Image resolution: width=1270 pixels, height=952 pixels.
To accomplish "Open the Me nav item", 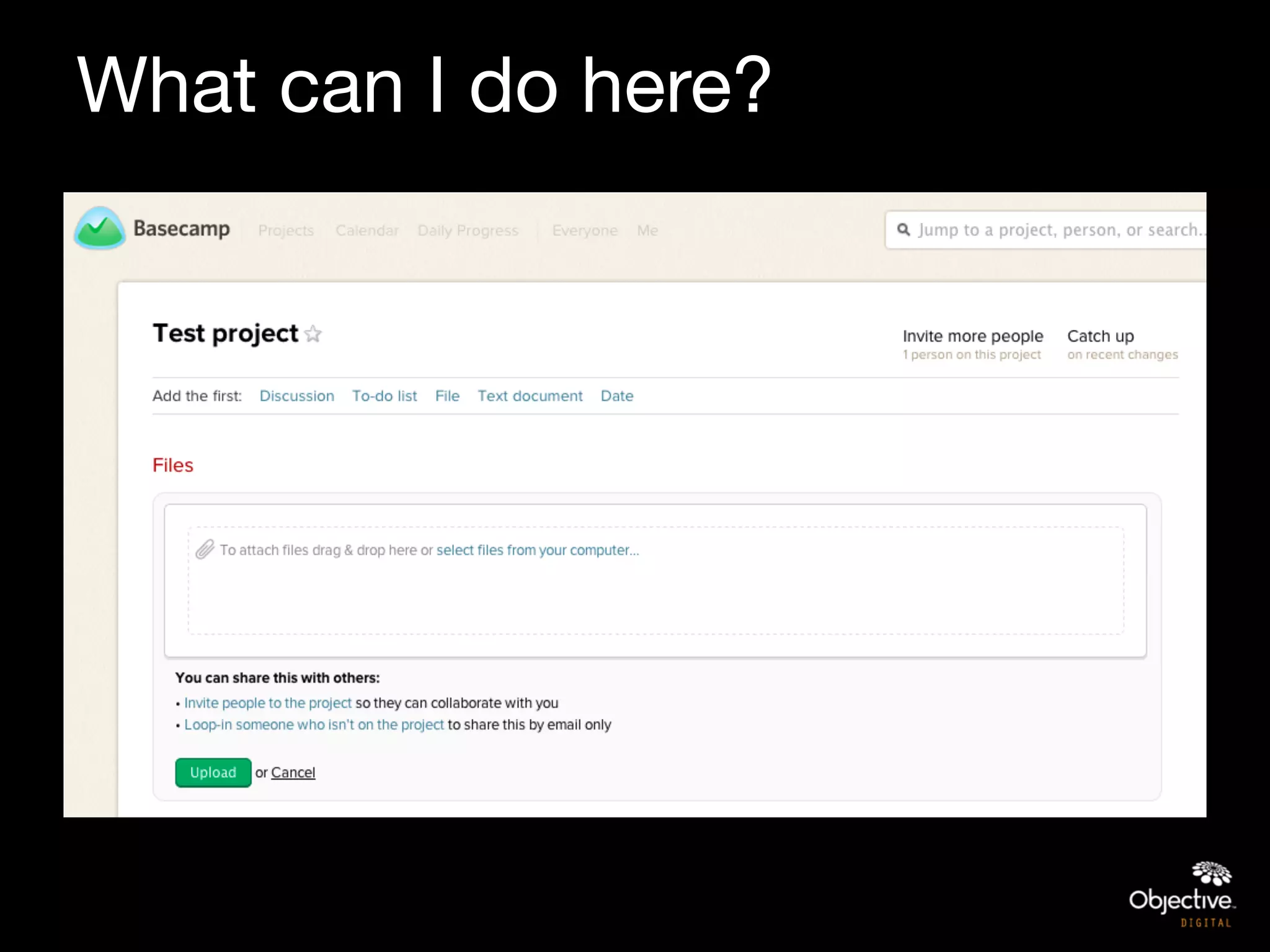I will point(647,231).
